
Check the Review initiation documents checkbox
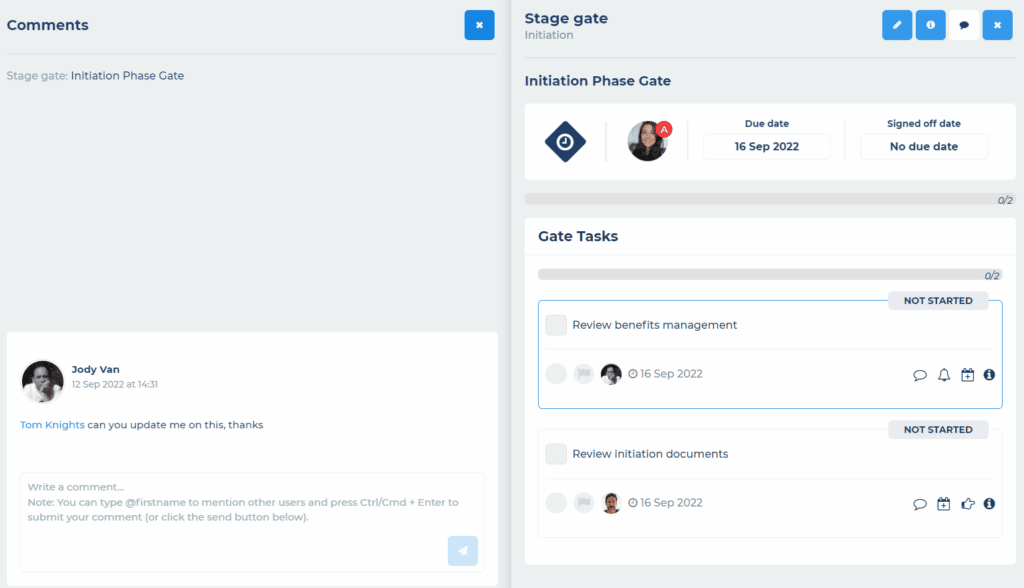pyautogui.click(x=556, y=453)
